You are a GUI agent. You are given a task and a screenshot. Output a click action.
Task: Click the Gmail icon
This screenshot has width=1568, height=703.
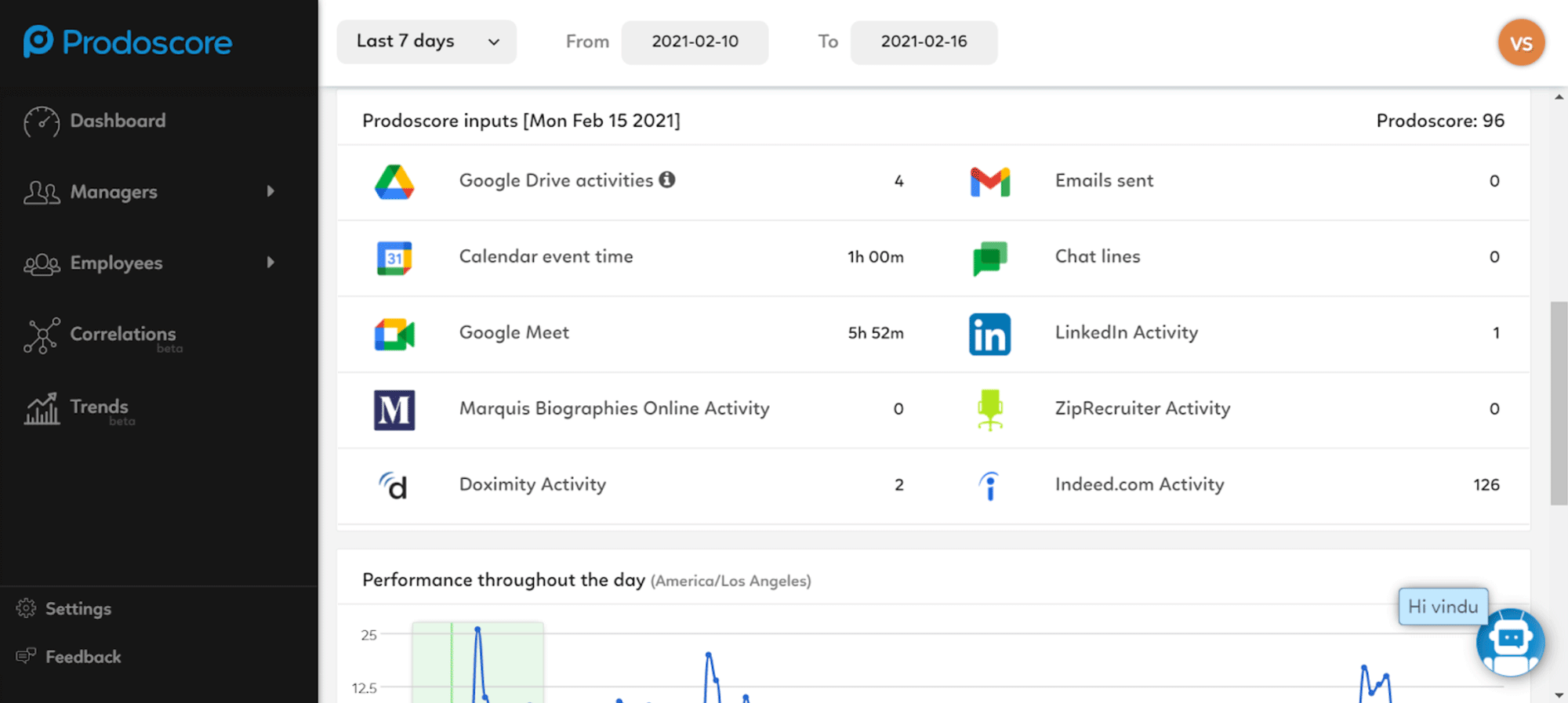pos(990,182)
